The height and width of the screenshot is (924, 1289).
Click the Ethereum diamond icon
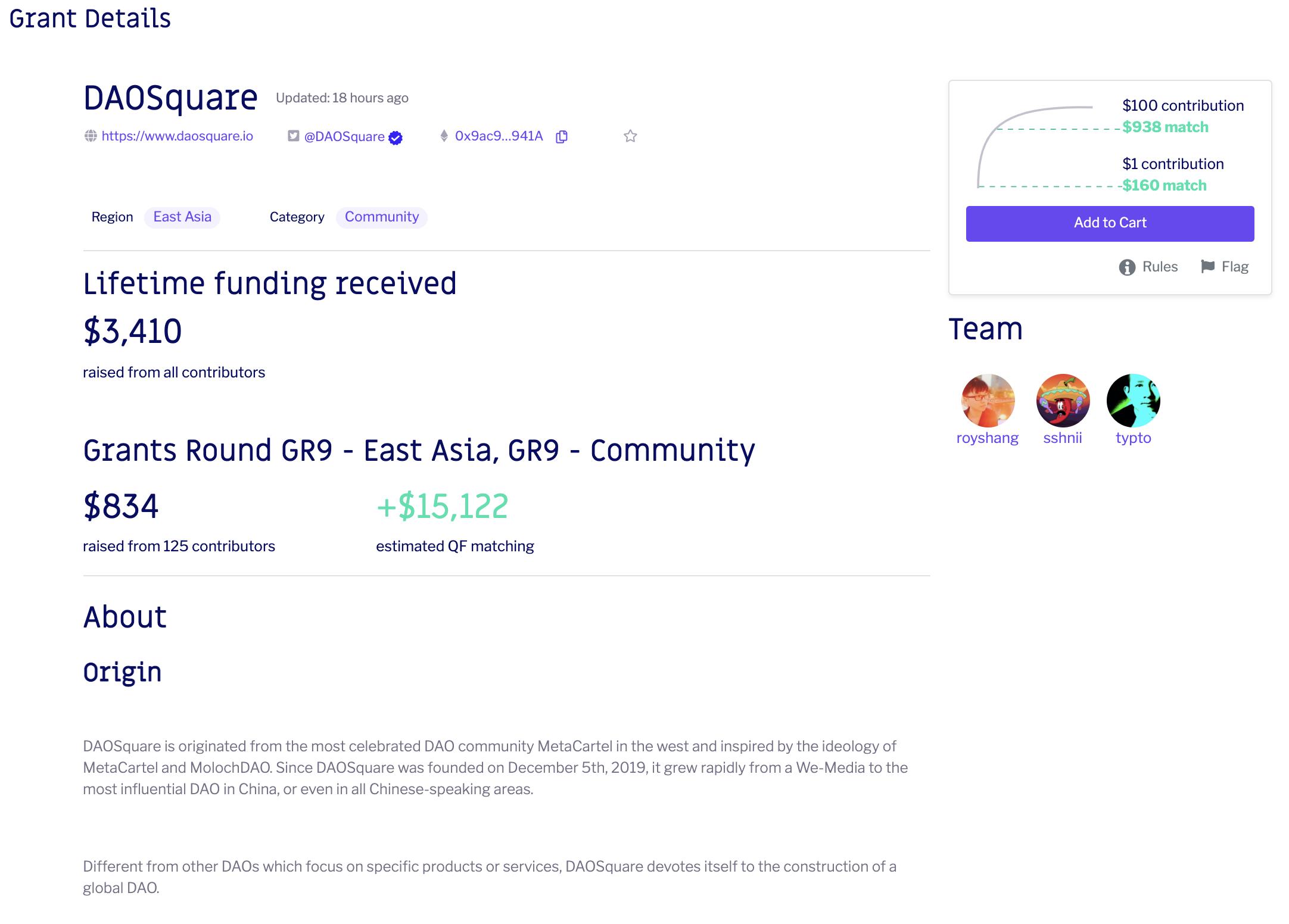click(444, 136)
